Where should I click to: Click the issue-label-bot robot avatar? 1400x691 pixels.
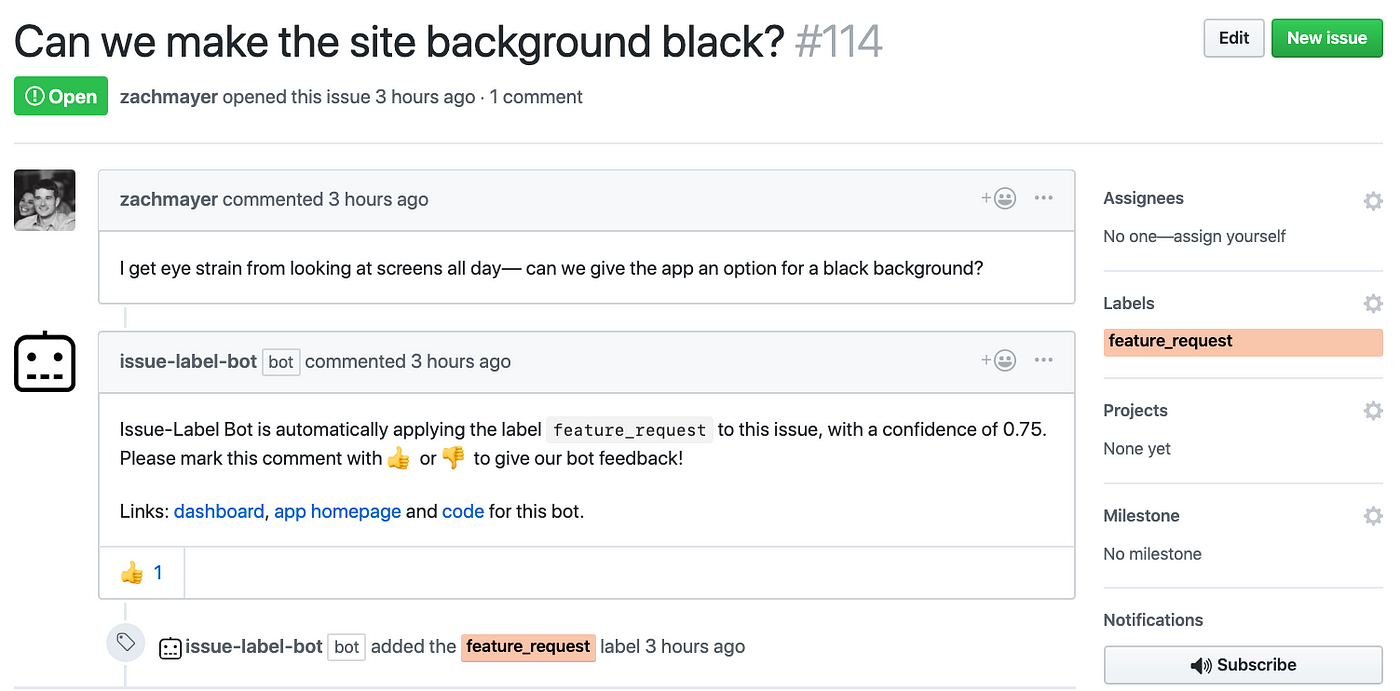pyautogui.click(x=45, y=362)
